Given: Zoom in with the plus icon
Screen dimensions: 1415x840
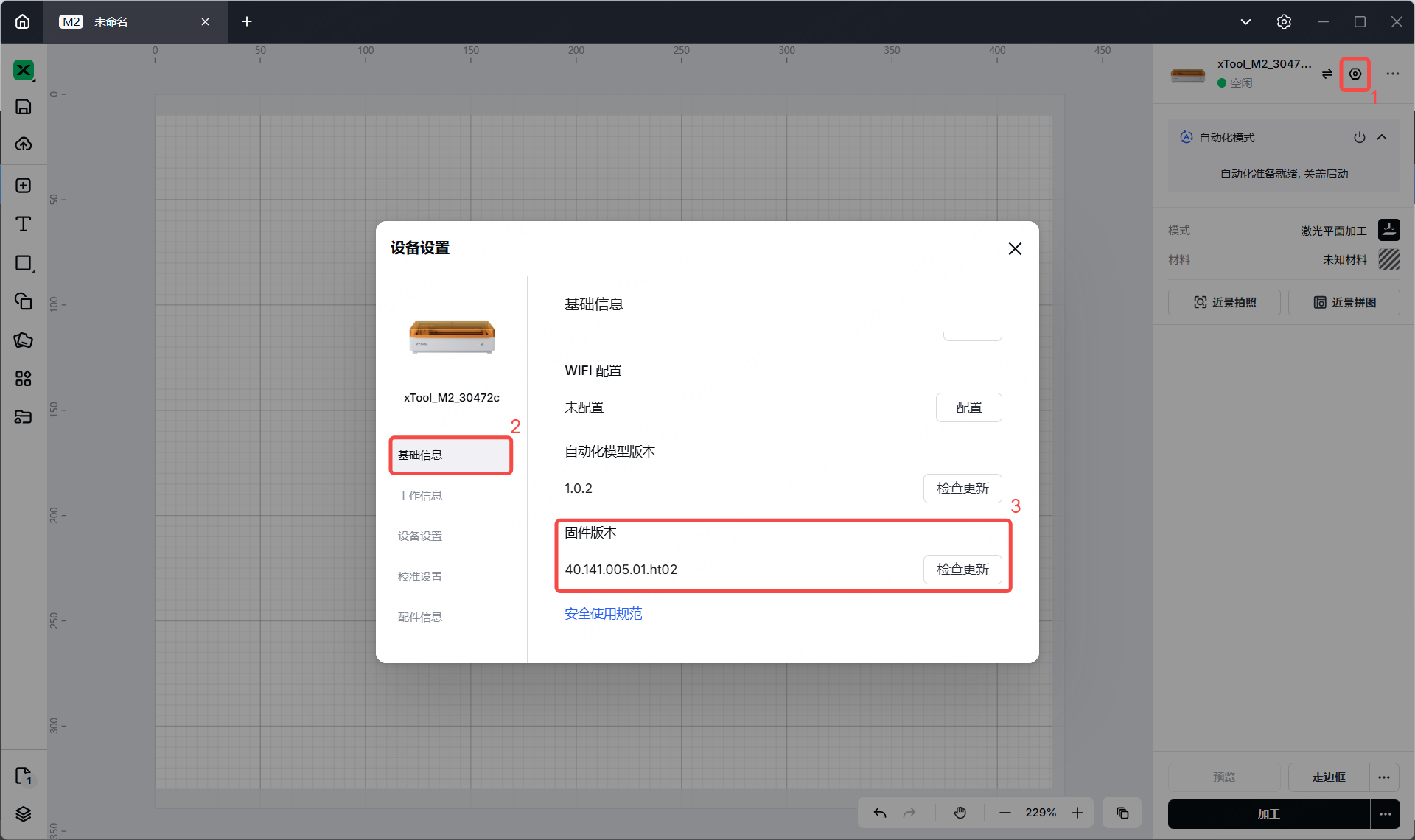Looking at the screenshot, I should 1077,813.
